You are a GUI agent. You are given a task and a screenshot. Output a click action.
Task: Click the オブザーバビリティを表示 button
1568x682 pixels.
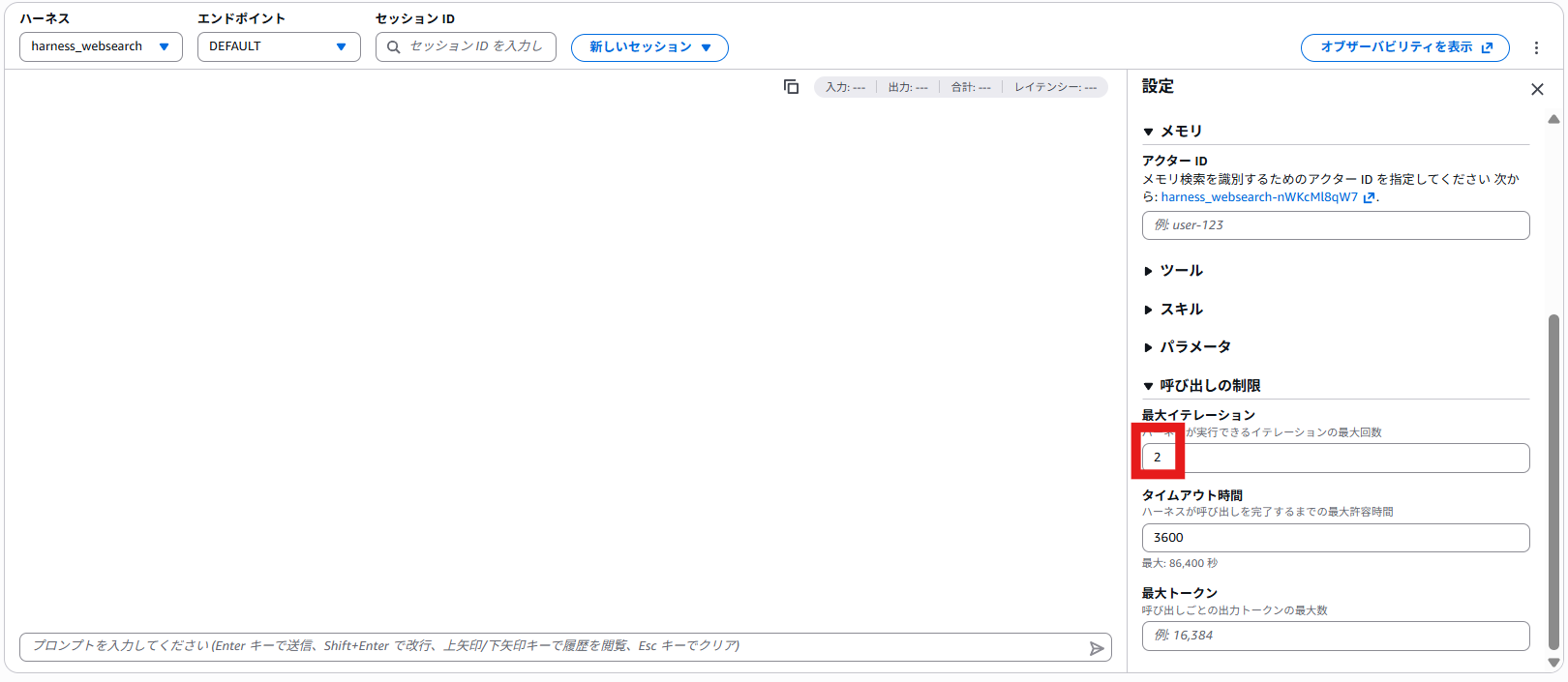1404,47
